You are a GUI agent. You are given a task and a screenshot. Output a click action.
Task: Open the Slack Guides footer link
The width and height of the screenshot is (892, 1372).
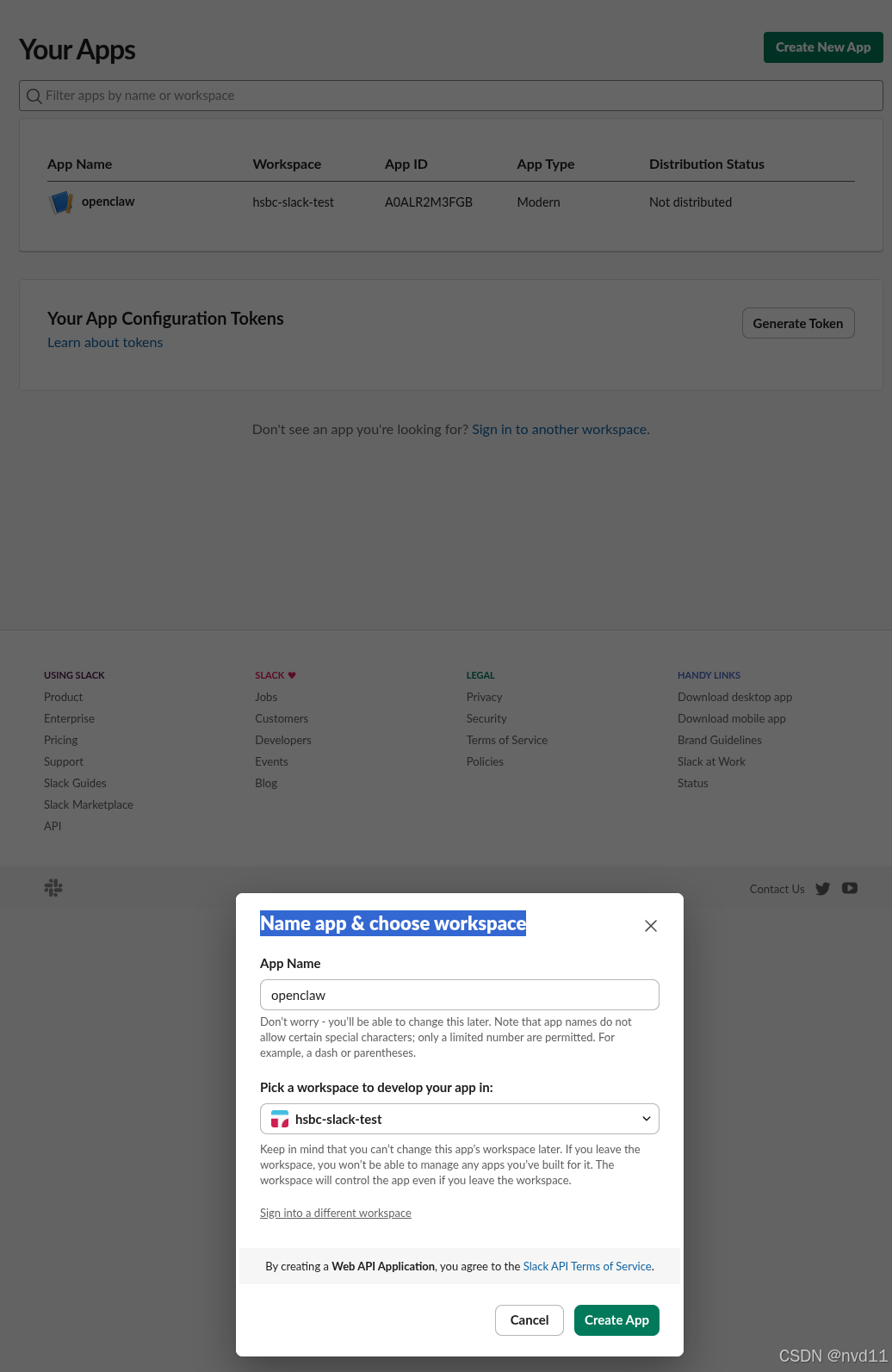tap(75, 783)
